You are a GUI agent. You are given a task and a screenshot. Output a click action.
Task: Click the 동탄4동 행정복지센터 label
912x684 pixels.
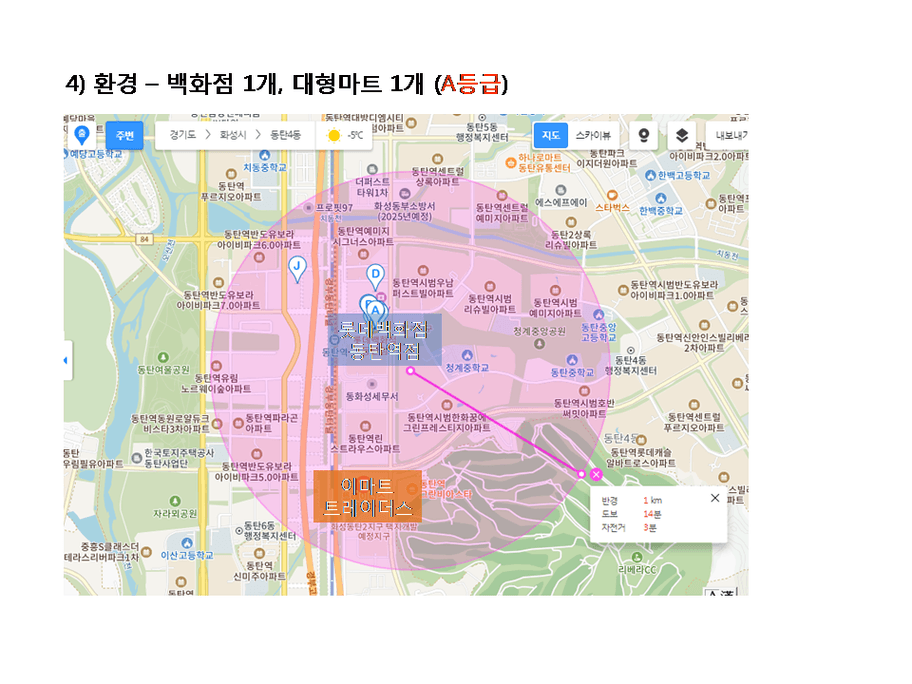click(x=630, y=365)
